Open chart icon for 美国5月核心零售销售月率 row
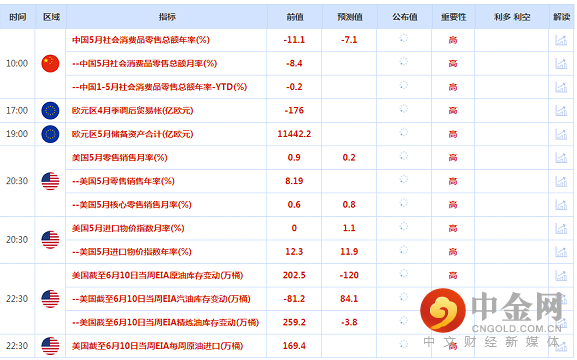577x360 pixels. (x=561, y=205)
